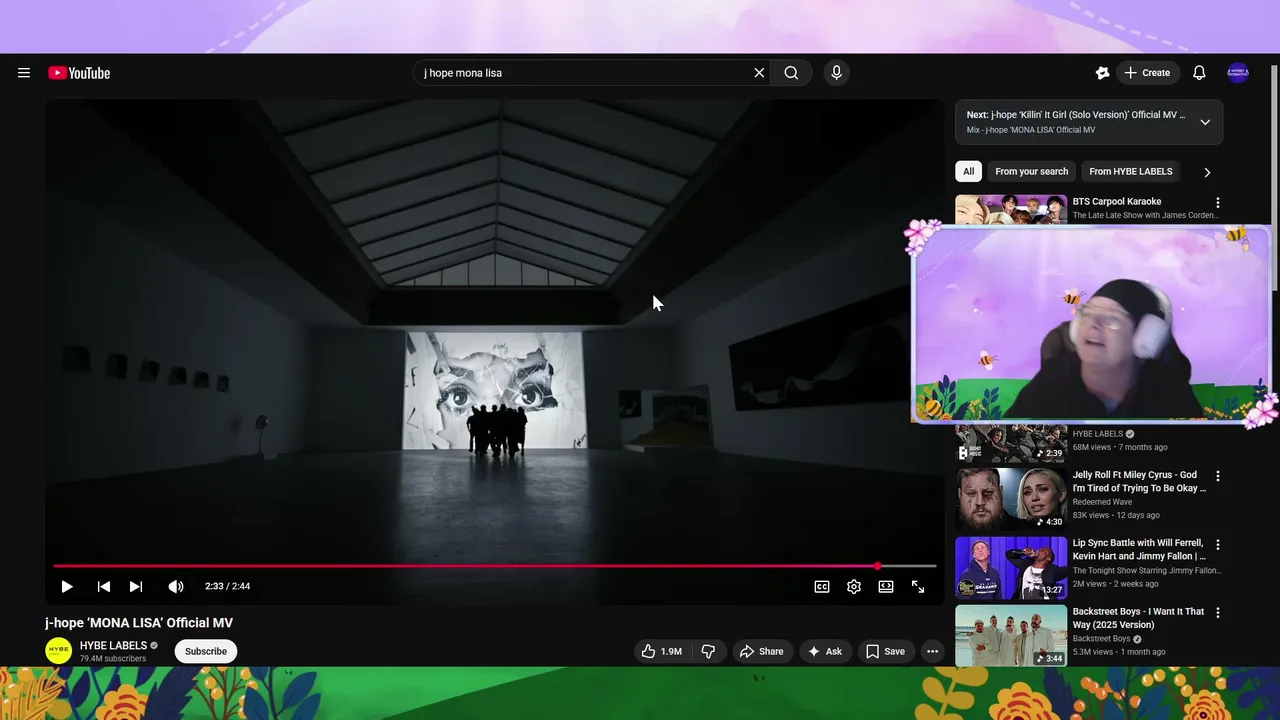
Task: Open more actions ellipsis below video
Action: click(x=932, y=651)
